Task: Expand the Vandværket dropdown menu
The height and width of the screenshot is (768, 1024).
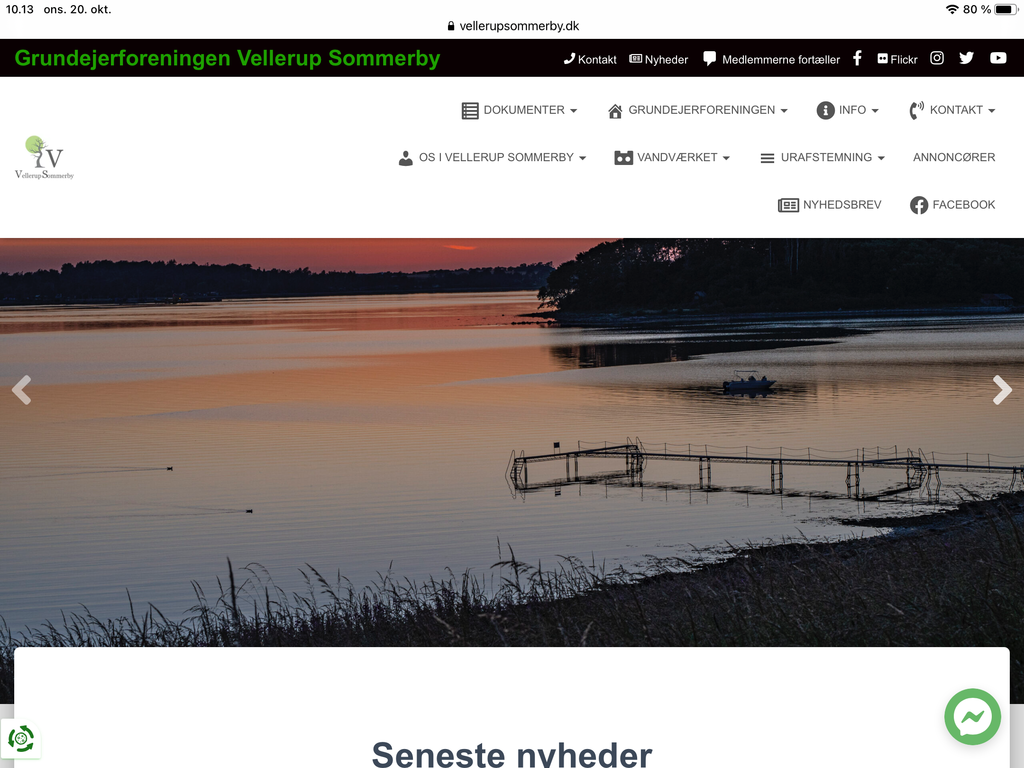Action: click(672, 157)
